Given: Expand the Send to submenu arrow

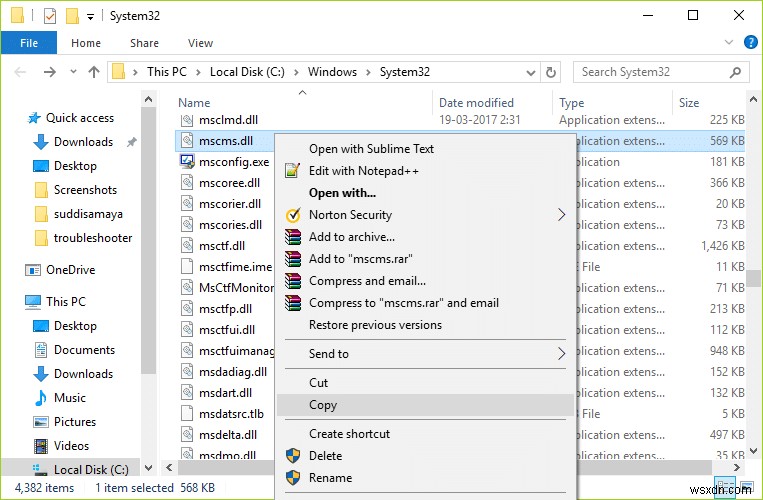Looking at the screenshot, I should (x=561, y=354).
